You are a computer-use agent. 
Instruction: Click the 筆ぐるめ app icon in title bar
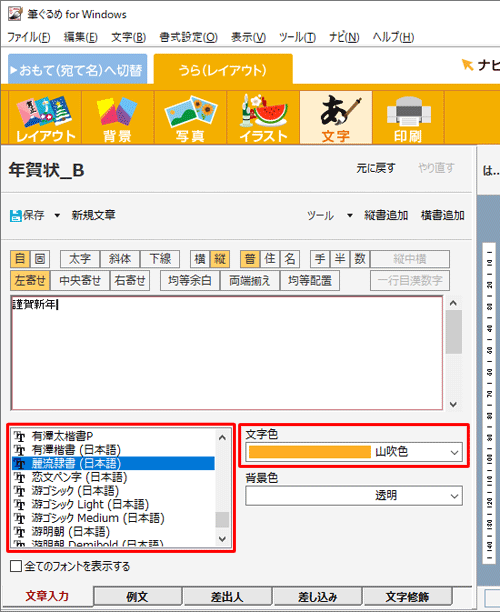(x=15, y=14)
